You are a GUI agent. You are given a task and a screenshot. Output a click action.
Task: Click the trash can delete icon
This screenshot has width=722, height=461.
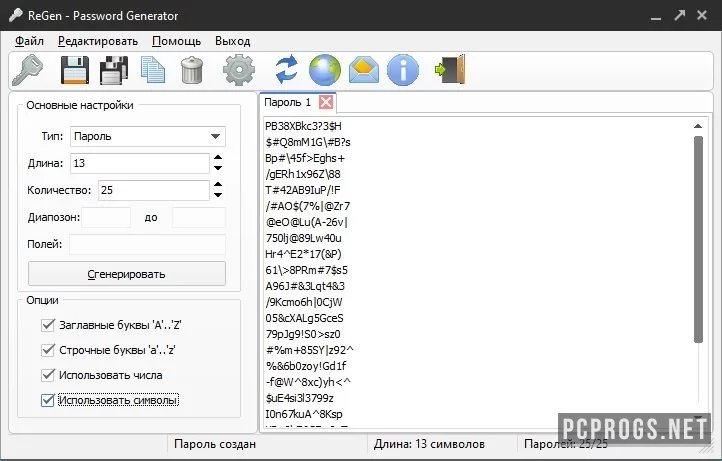coord(192,70)
